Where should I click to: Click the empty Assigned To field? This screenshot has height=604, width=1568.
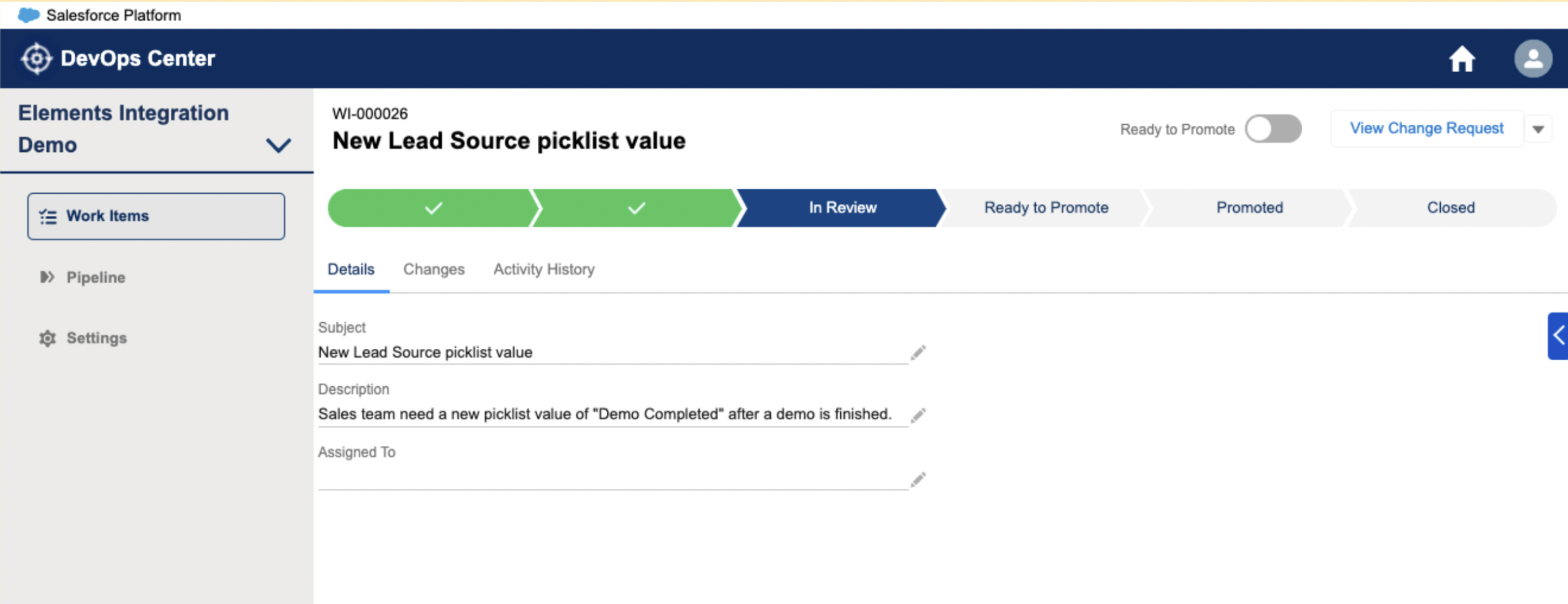click(613, 478)
